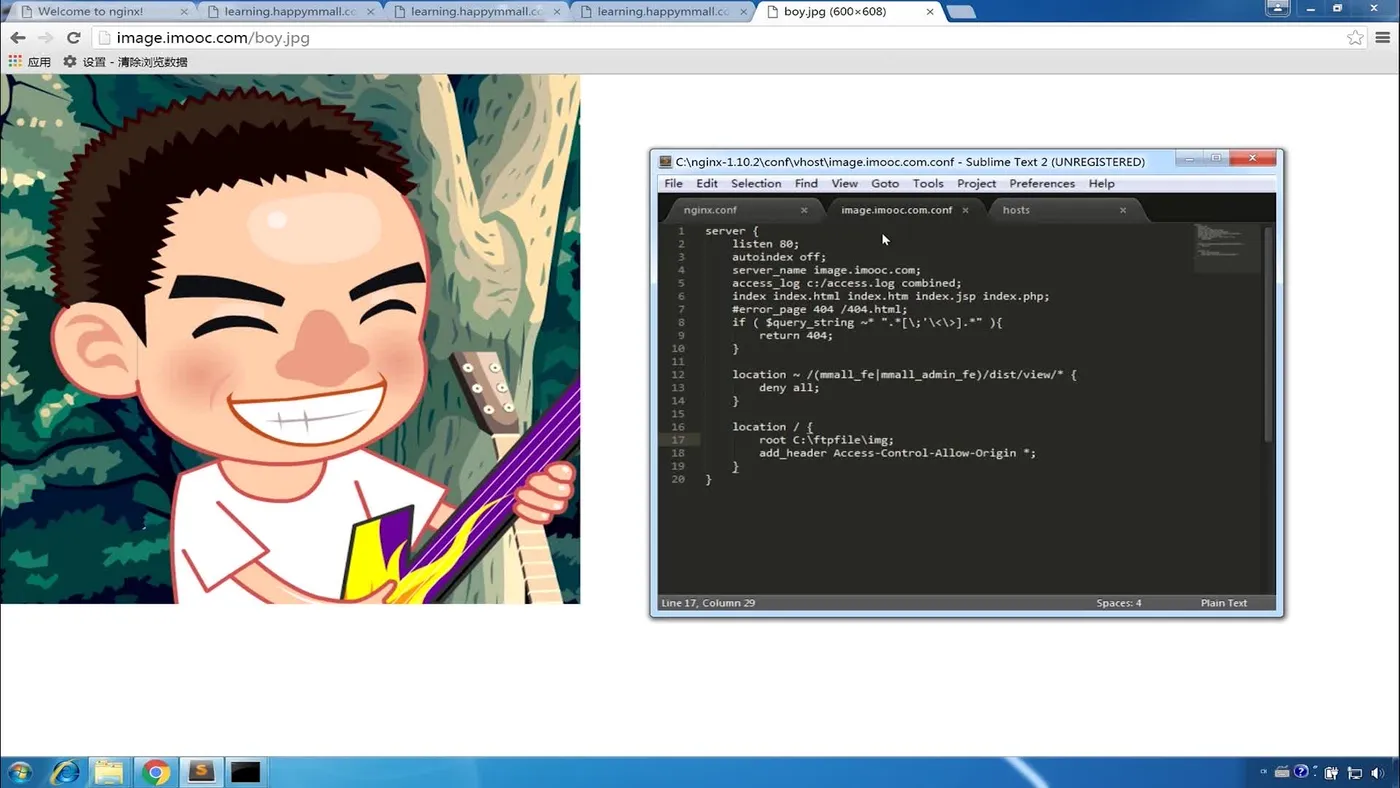This screenshot has height=788, width=1400.
Task: Click the Sublime Text minimap preview
Action: (x=1227, y=247)
